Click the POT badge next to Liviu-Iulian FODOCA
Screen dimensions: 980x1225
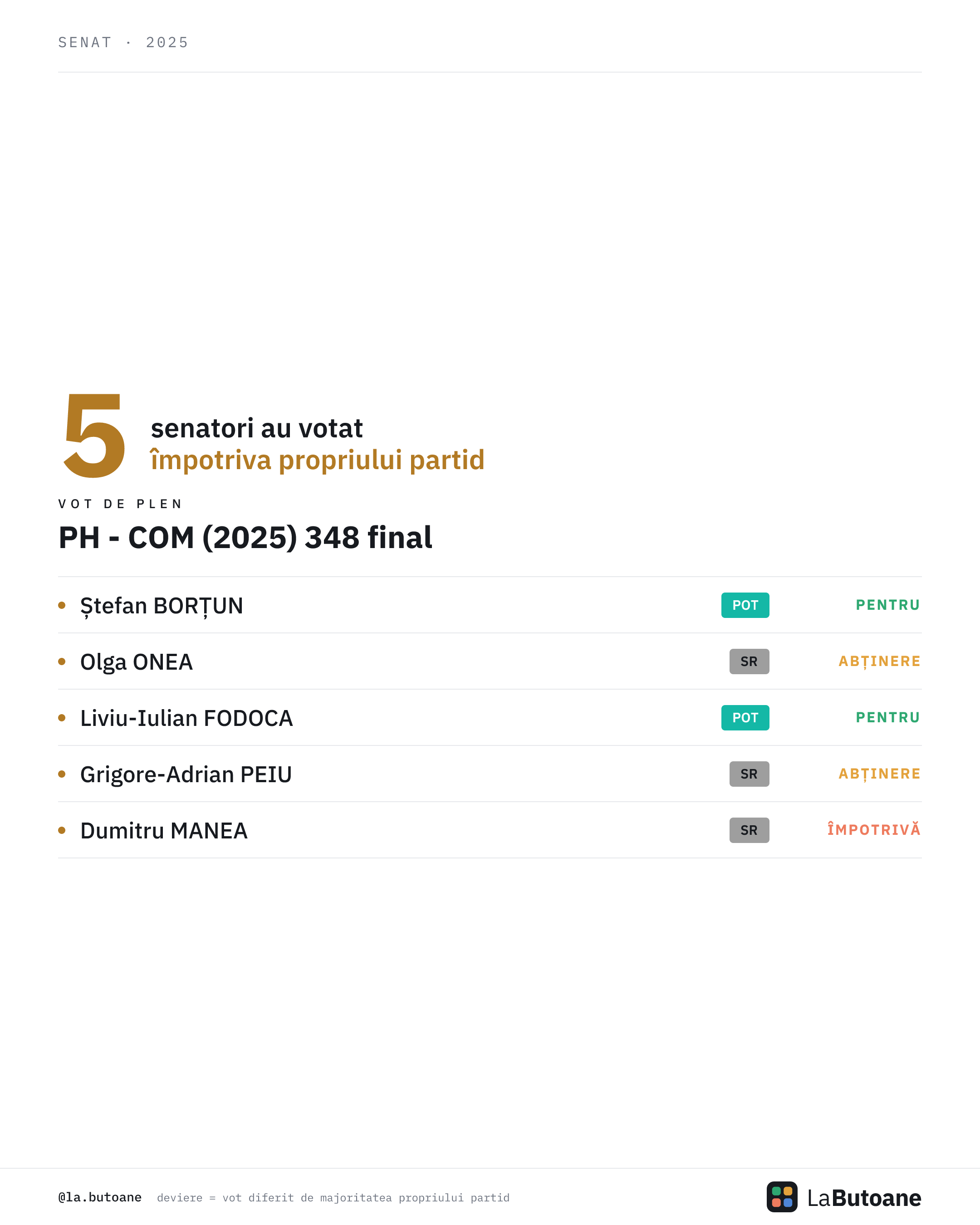[x=745, y=718]
